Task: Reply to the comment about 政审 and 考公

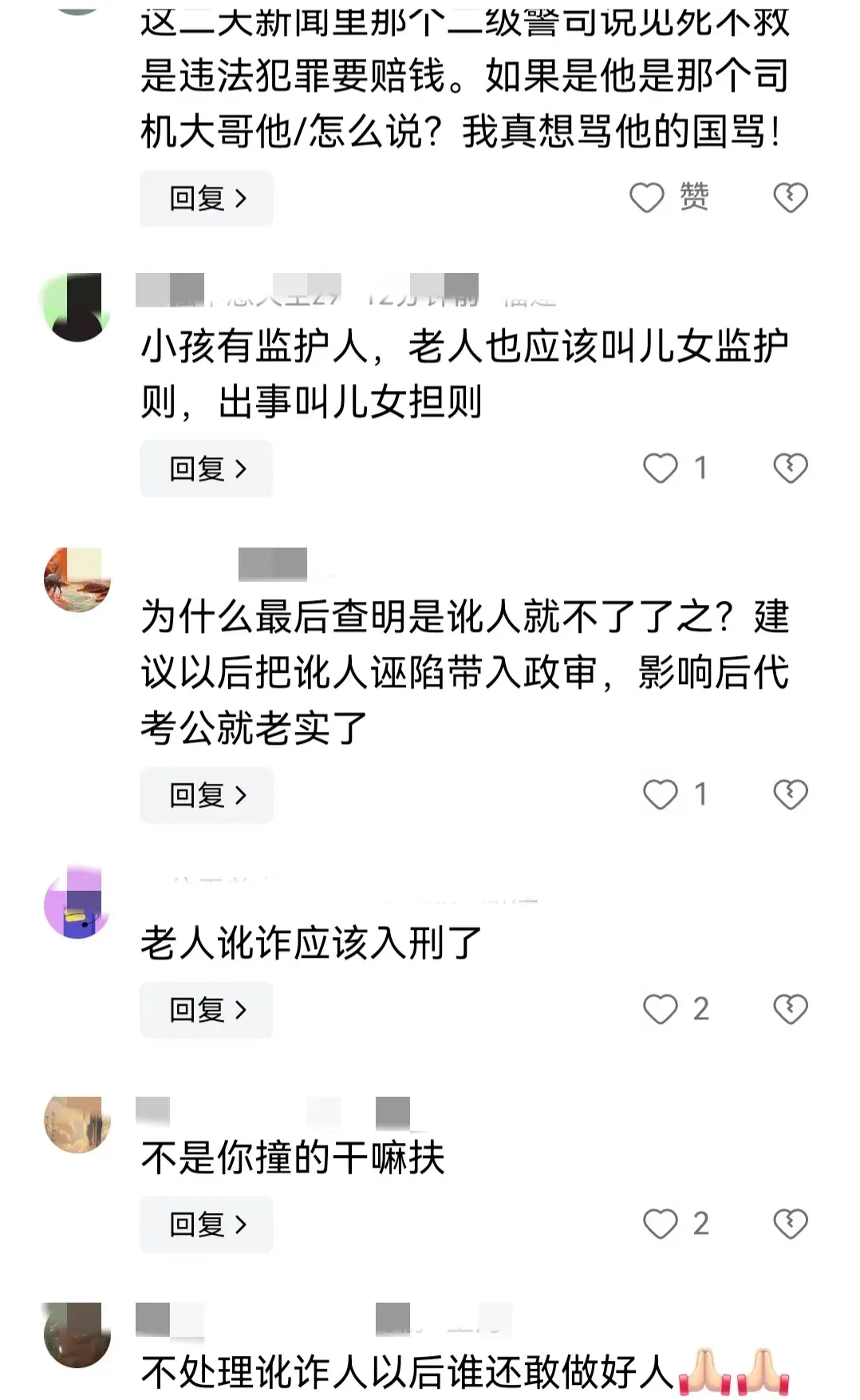Action: pos(207,795)
